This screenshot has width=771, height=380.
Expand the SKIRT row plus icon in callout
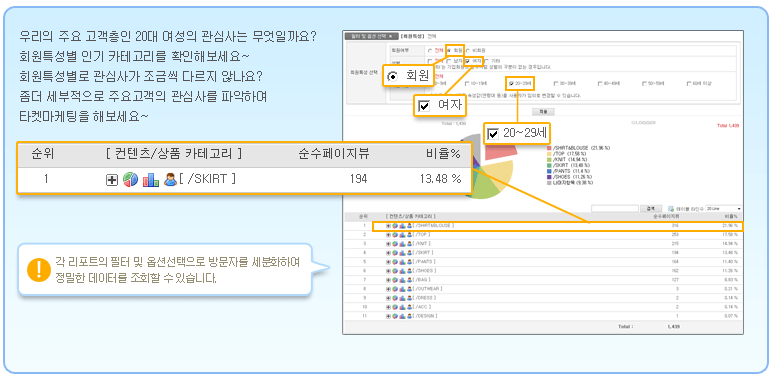tap(112, 180)
